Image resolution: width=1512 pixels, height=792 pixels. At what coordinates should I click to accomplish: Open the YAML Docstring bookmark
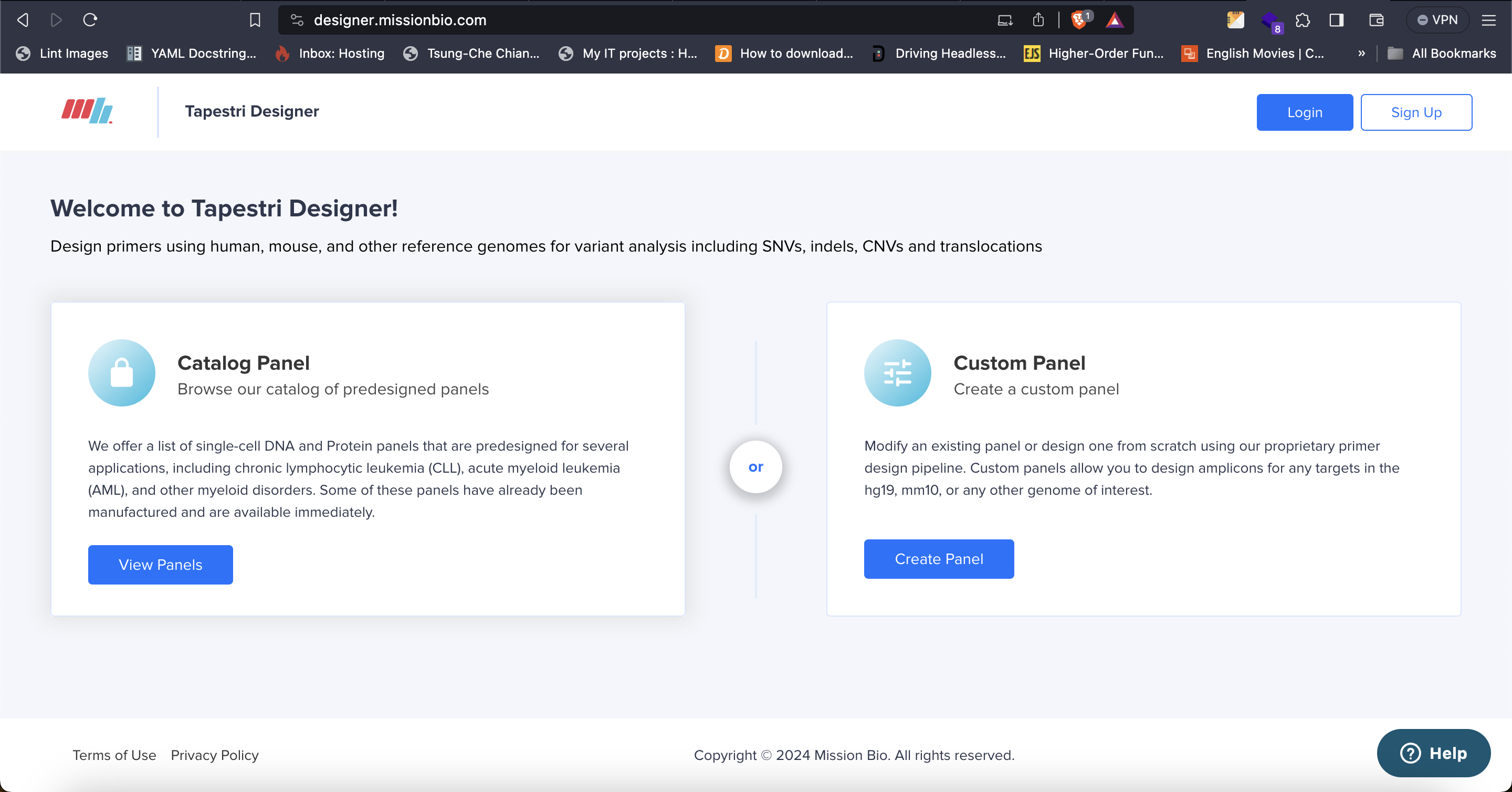click(x=191, y=54)
